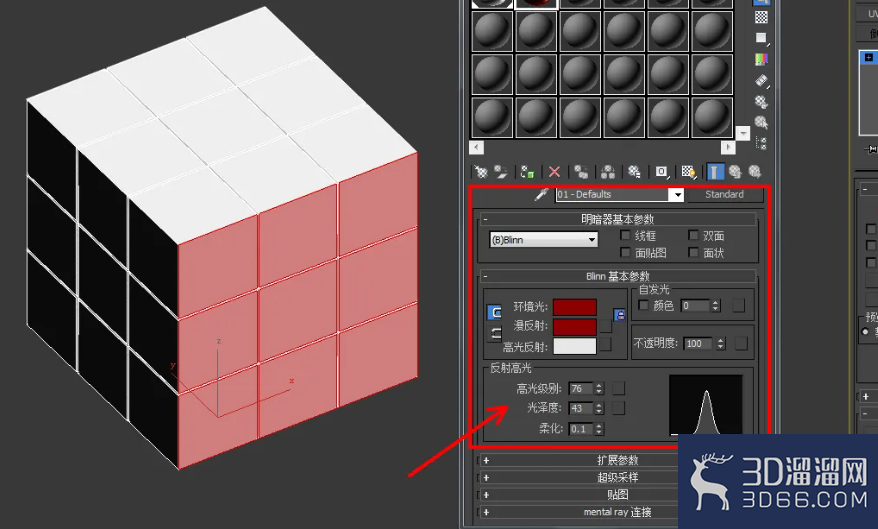Open the 01 - Defaults material name dropdown
Image resolution: width=878 pixels, height=529 pixels.
(678, 195)
